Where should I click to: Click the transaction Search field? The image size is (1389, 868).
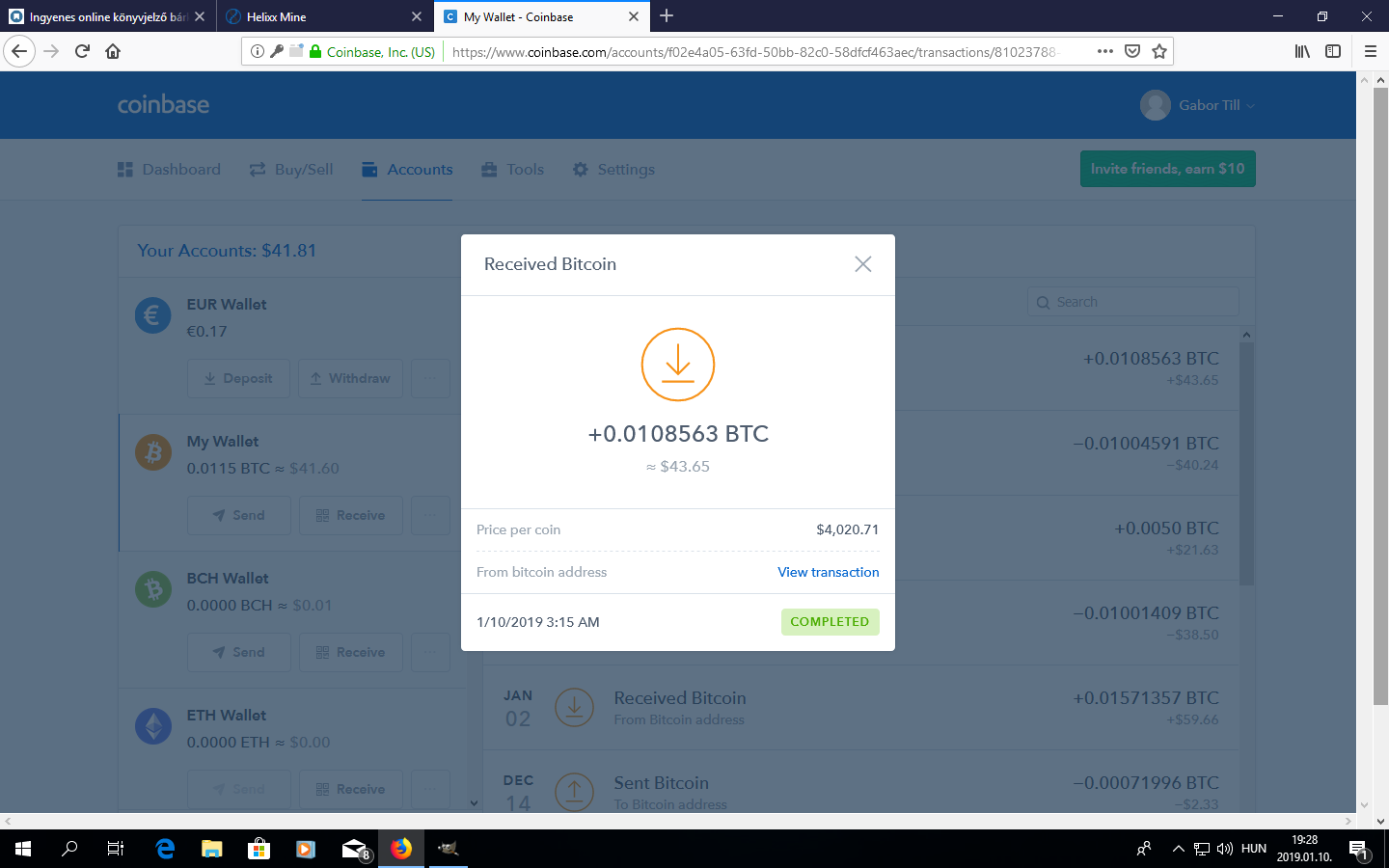(1133, 302)
